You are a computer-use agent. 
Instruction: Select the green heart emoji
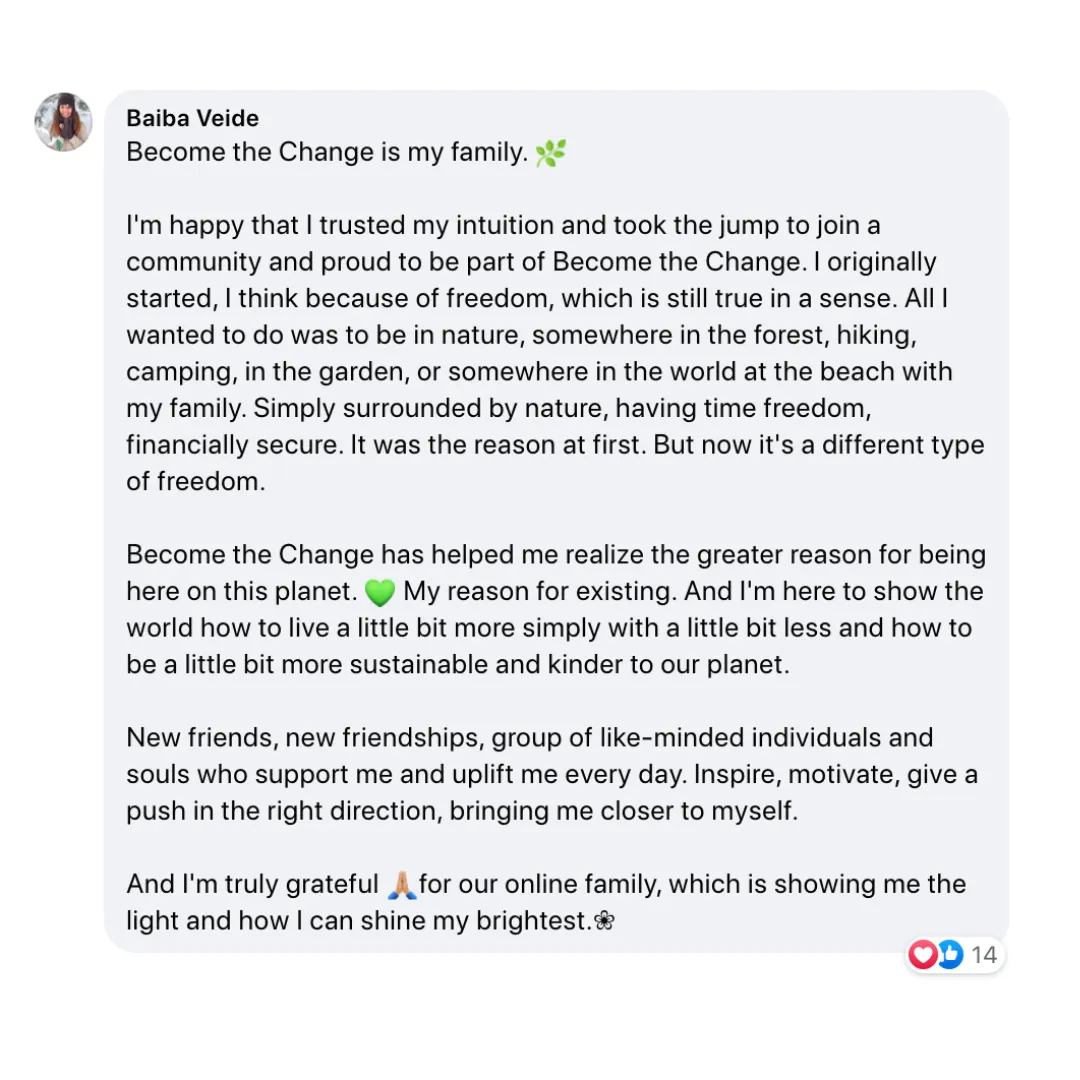(x=380, y=592)
